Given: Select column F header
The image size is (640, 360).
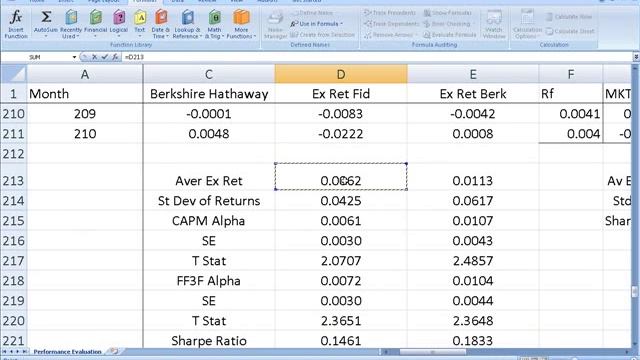Looking at the screenshot, I should 571,74.
